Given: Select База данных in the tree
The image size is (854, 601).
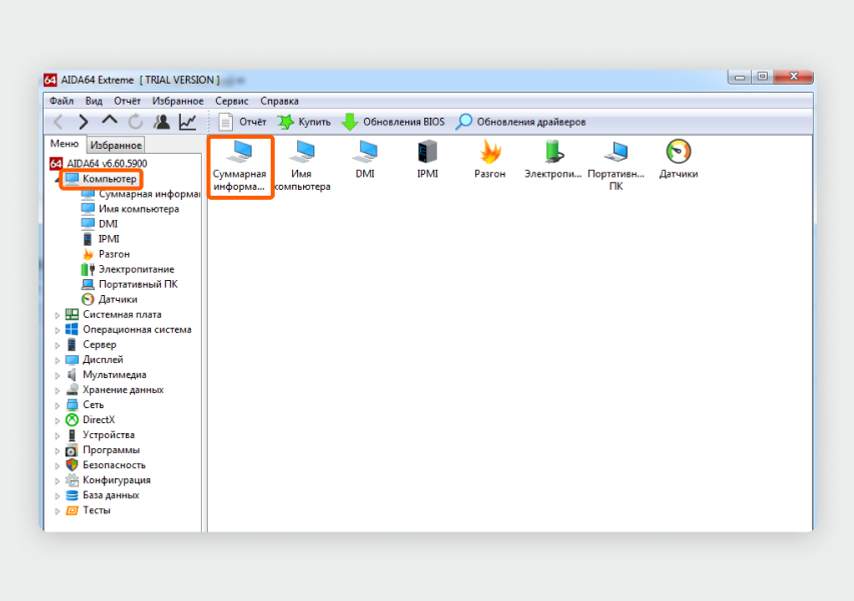Looking at the screenshot, I should click(x=102, y=495).
